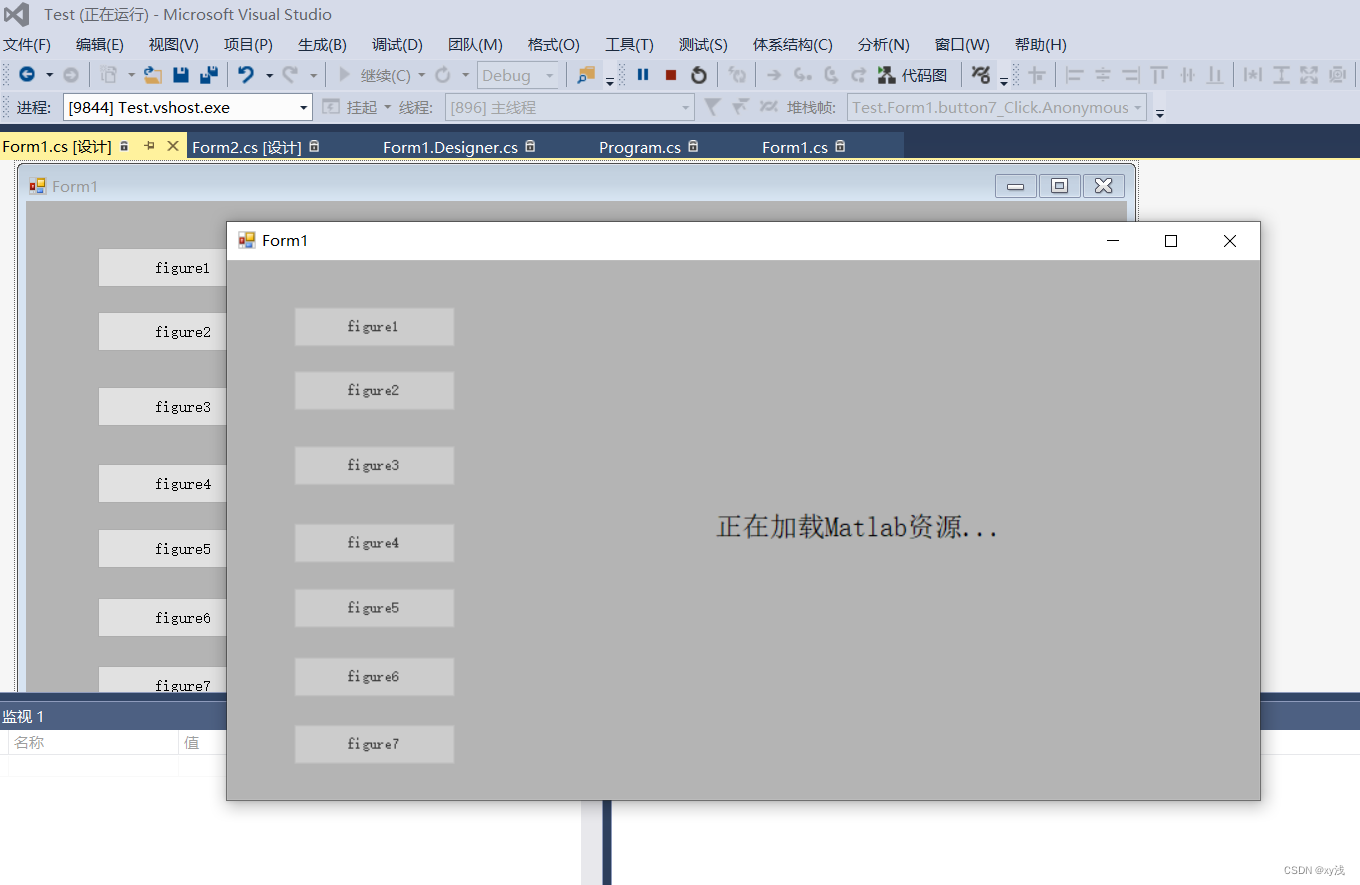
Task: Click figure5 button in running Form1 window
Action: coord(374,608)
